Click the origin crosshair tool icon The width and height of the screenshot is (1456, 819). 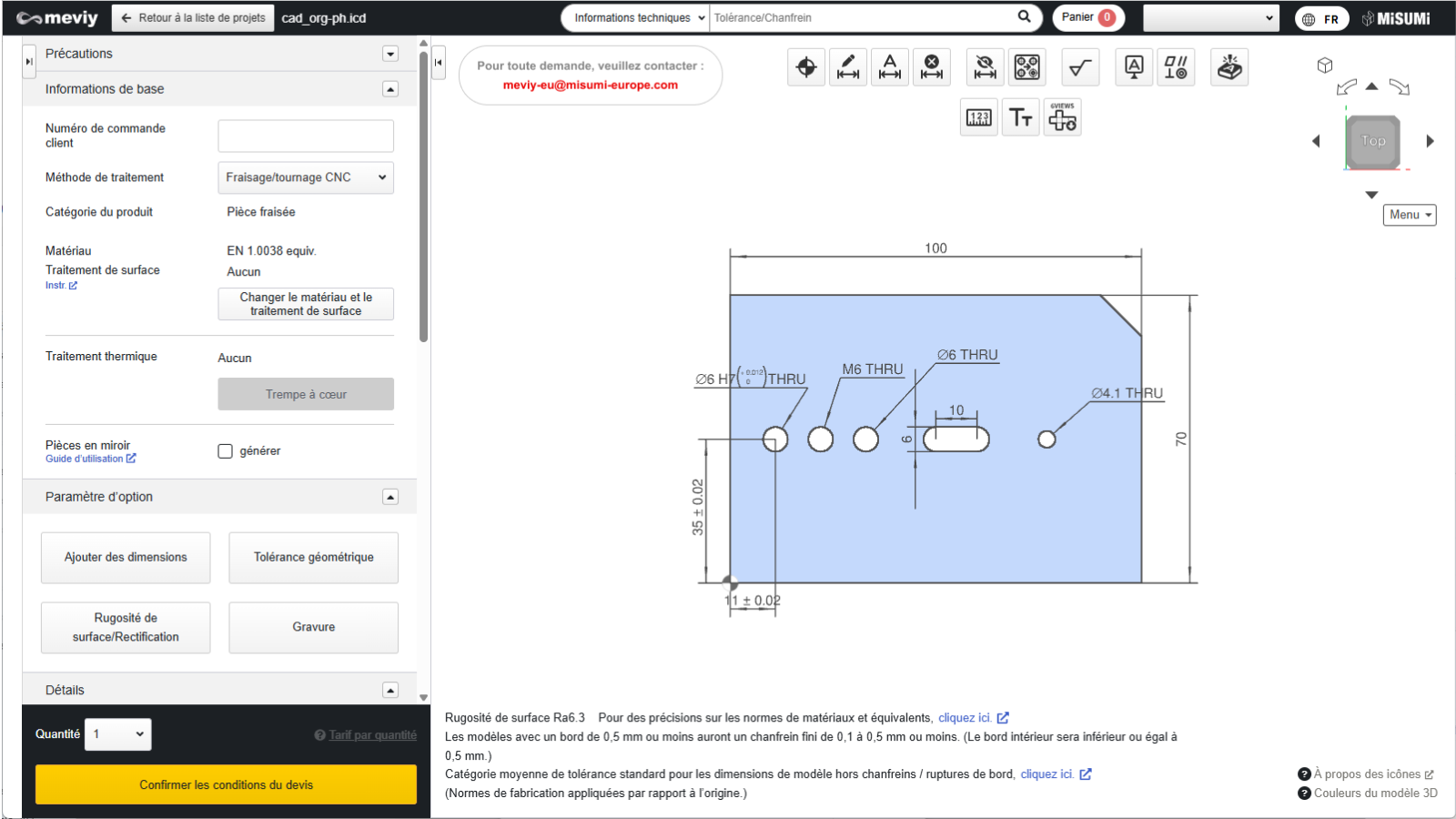pyautogui.click(x=806, y=67)
